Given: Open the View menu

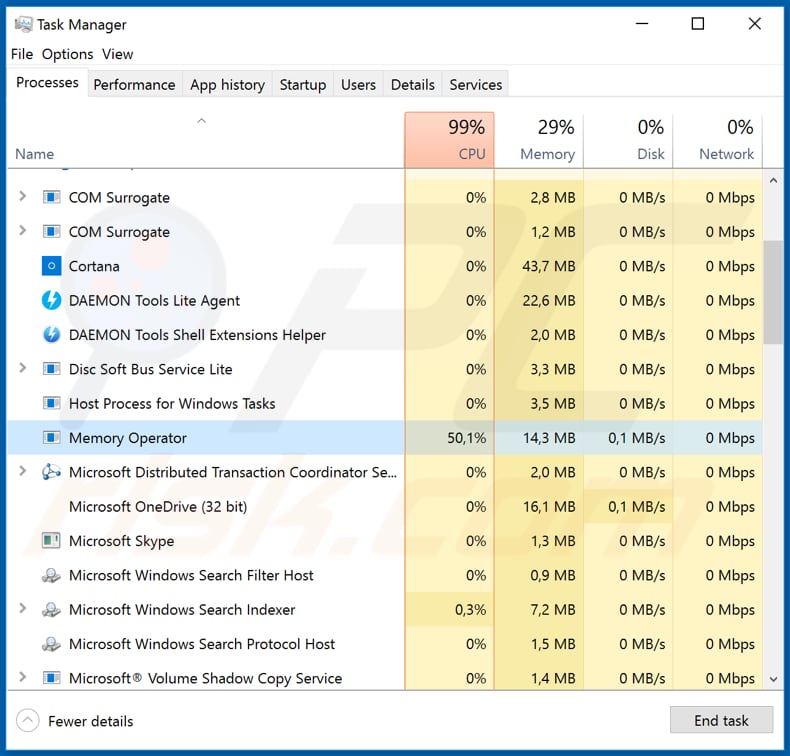Looking at the screenshot, I should 117,54.
